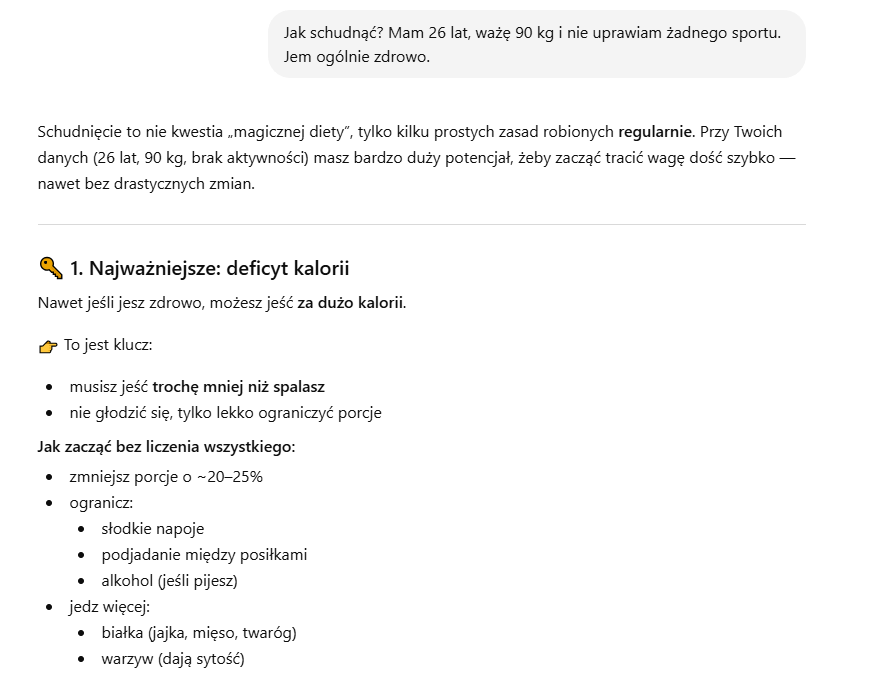Click the user message bubble about losing weight
This screenshot has width=870, height=694.
coord(536,44)
